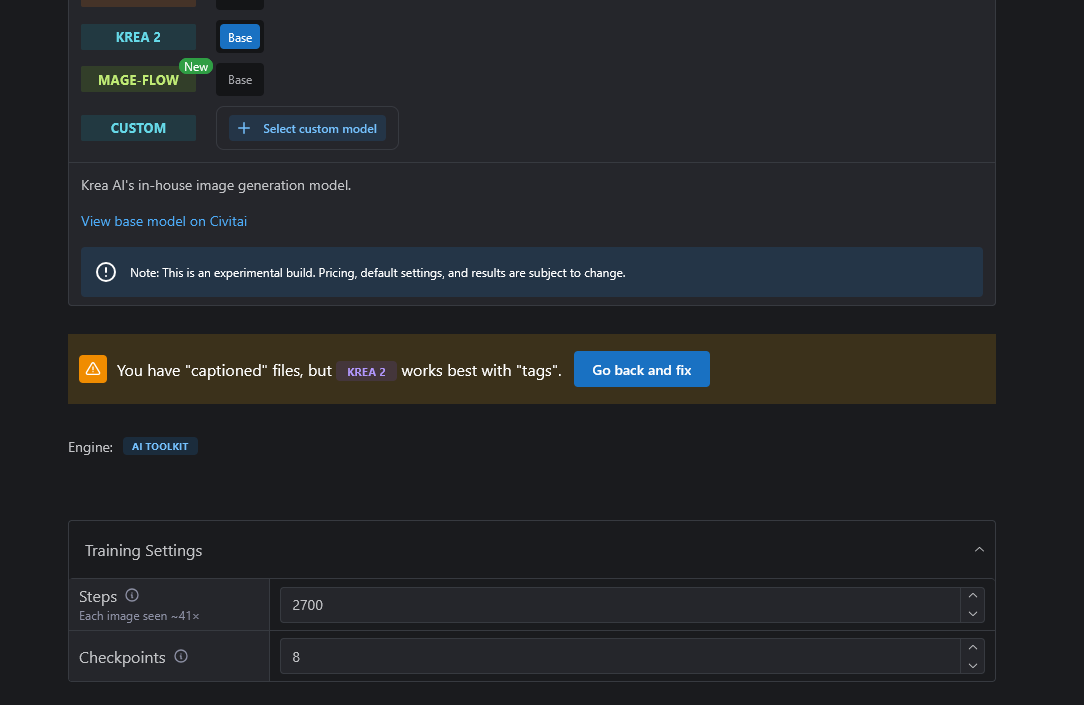
Task: Click Go back and fix button
Action: tap(642, 369)
